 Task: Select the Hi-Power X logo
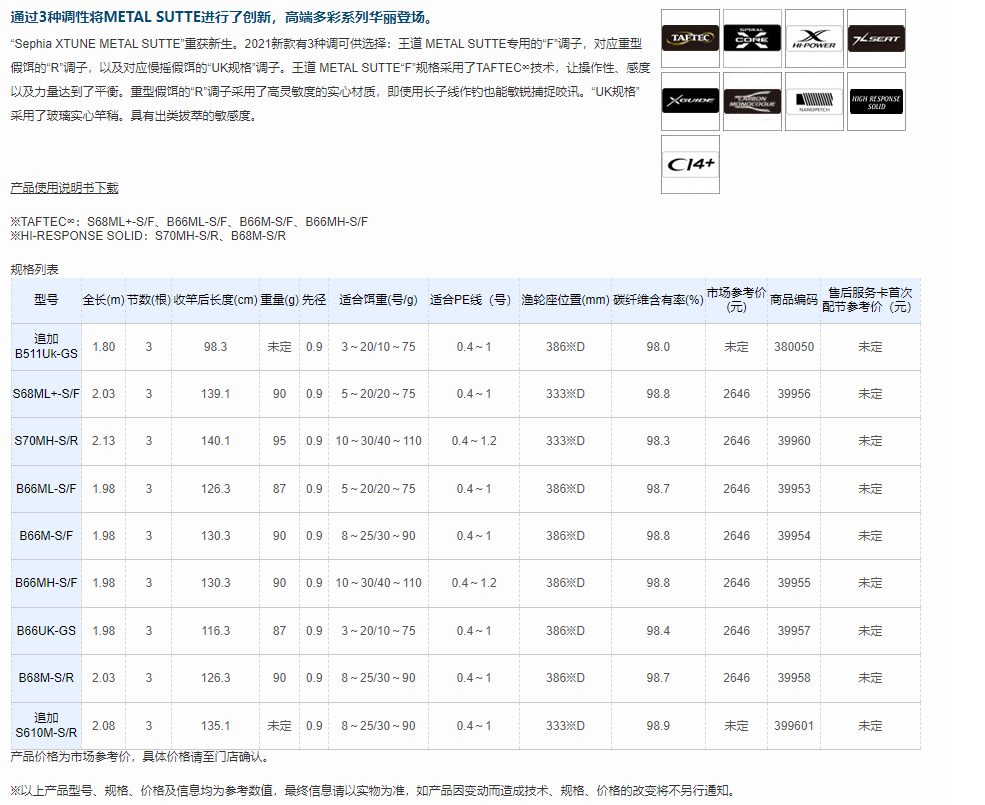pos(814,38)
